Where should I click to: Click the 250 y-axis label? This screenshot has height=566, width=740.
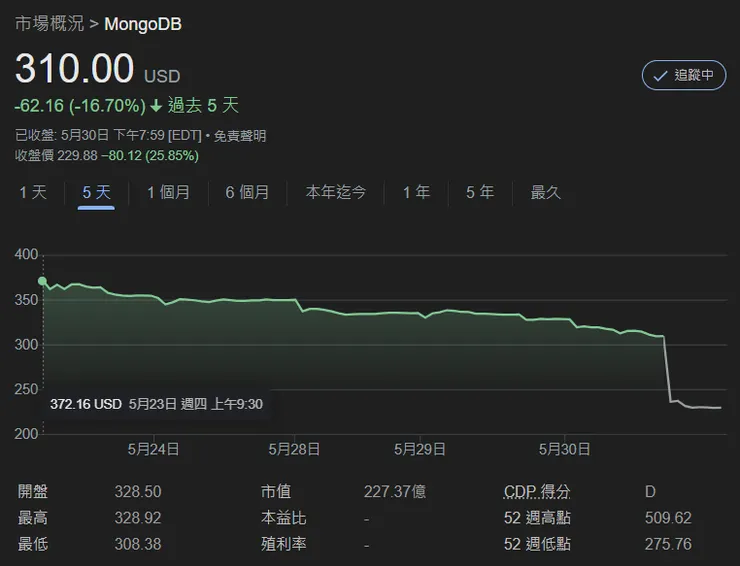click(x=26, y=389)
